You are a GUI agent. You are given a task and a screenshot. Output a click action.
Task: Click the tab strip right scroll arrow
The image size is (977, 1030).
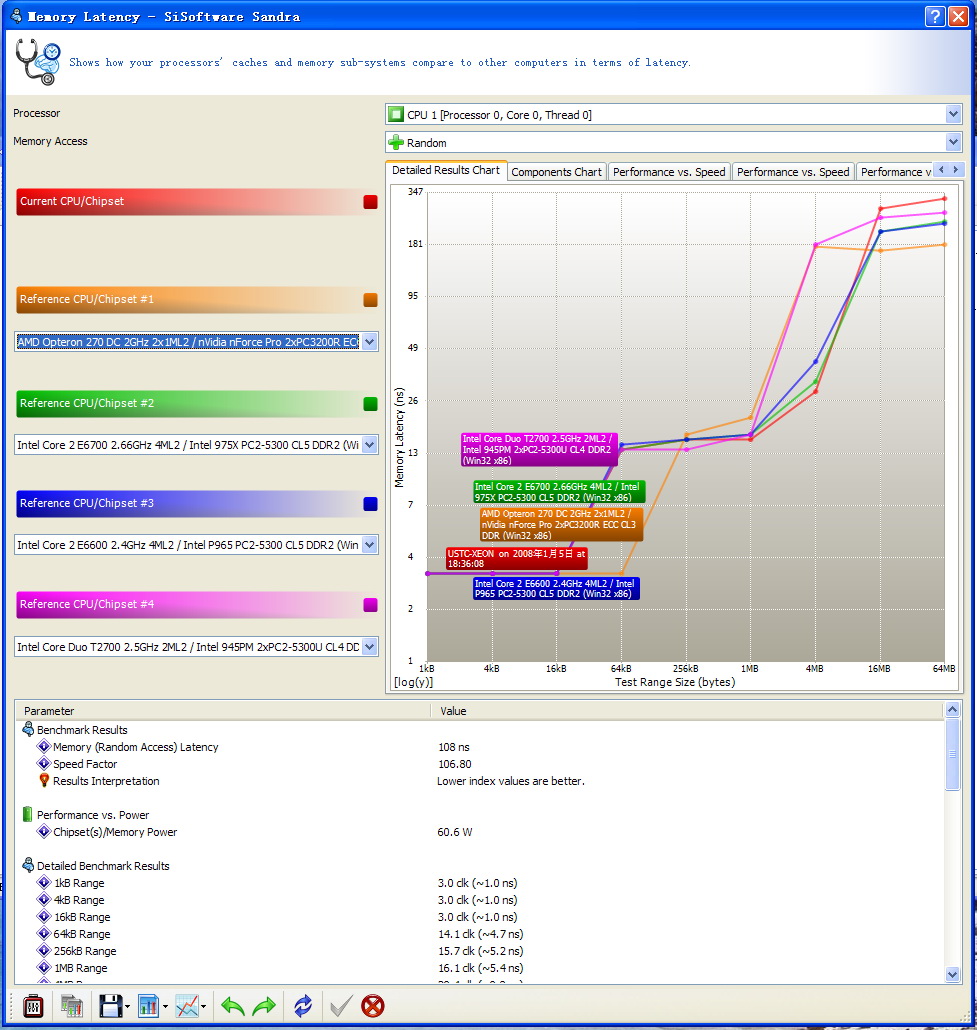[x=956, y=170]
